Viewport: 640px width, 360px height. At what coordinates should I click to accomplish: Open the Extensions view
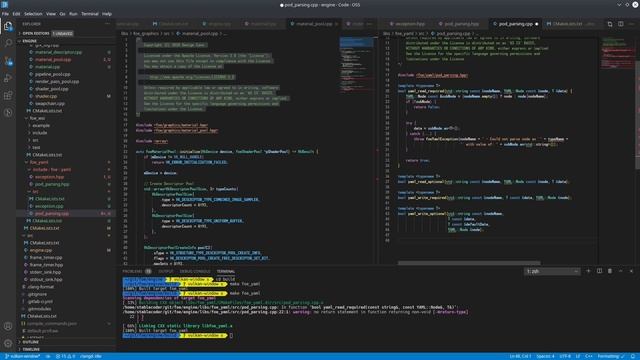coord(8,95)
